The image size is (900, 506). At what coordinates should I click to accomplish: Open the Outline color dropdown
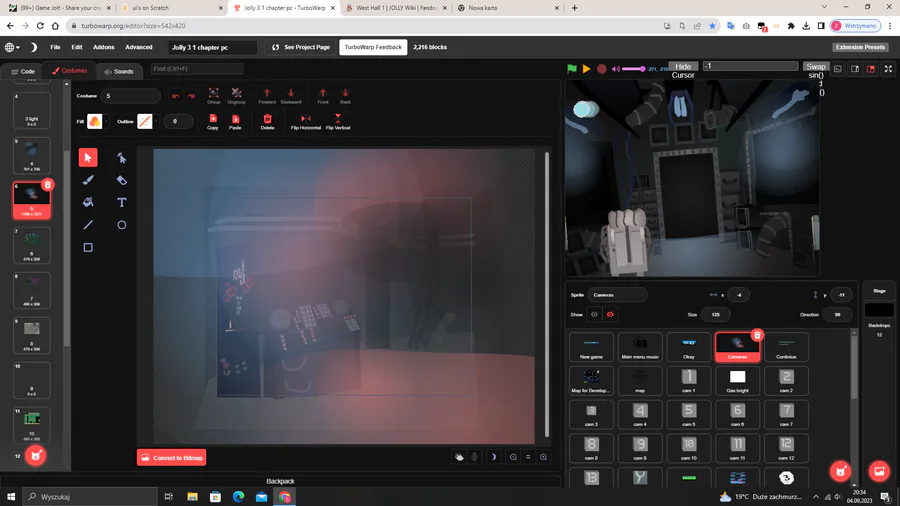pyautogui.click(x=147, y=122)
